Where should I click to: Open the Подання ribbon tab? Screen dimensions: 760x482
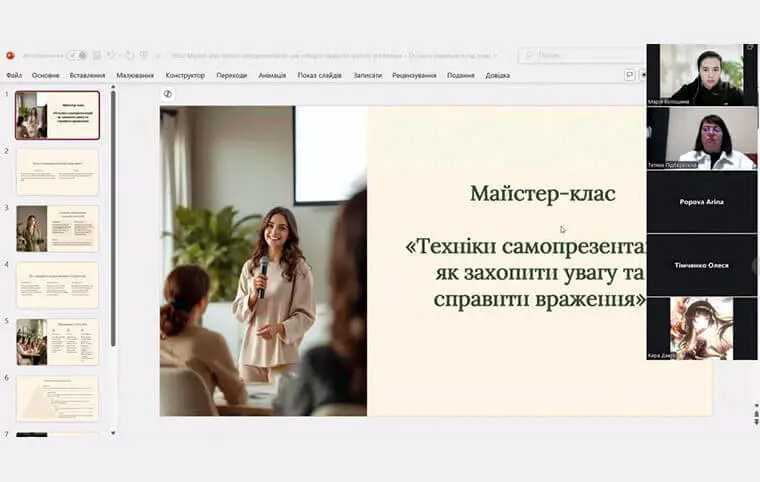pos(460,75)
